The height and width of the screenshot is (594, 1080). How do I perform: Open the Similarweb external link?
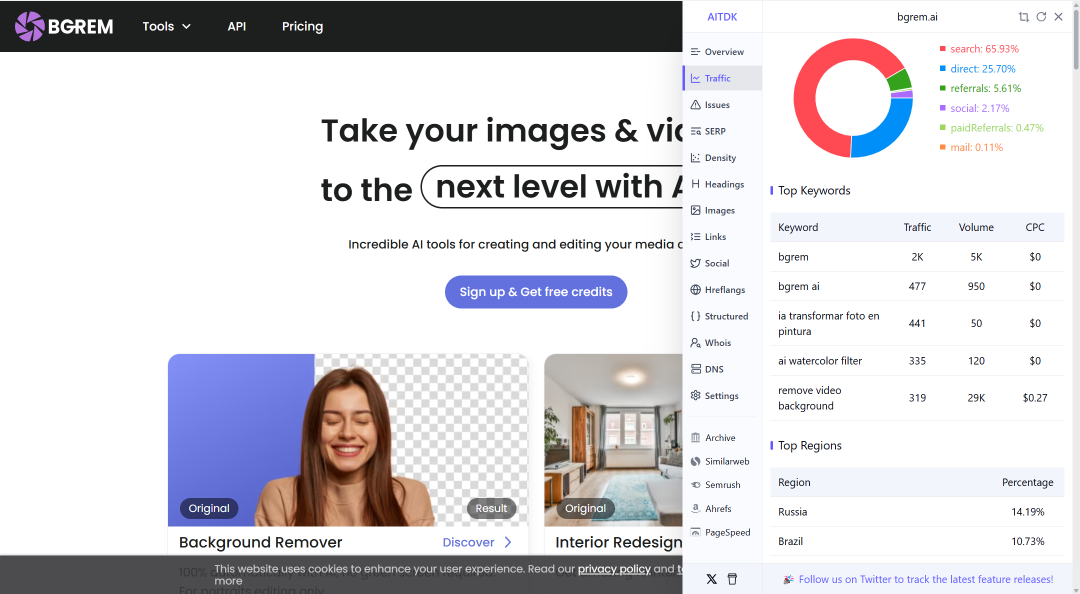[722, 461]
